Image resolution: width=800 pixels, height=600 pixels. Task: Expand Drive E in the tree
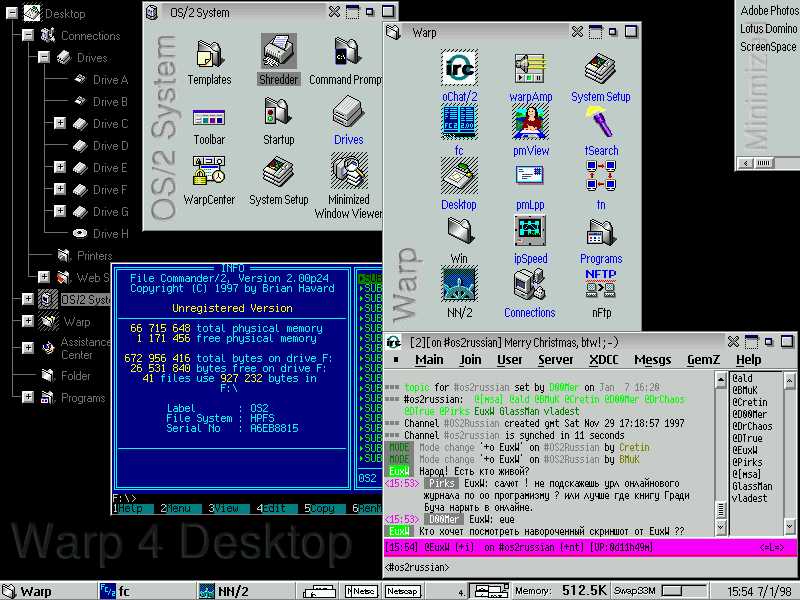tap(60, 167)
